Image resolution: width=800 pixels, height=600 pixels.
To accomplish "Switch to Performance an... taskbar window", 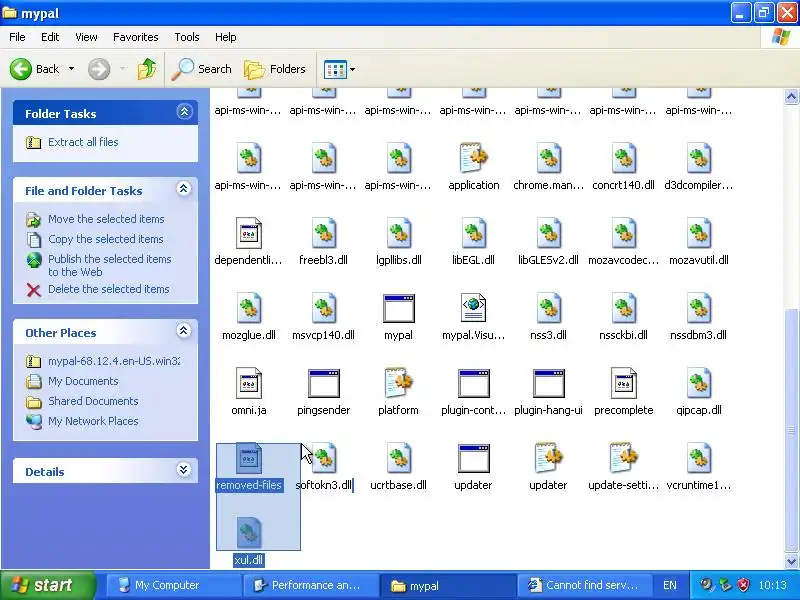I will coord(309,585).
